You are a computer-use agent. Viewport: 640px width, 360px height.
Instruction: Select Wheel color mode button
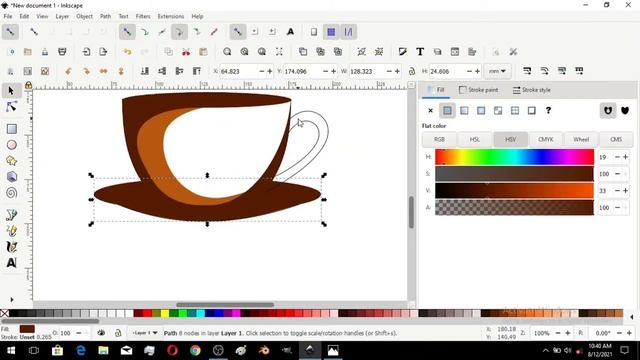click(x=581, y=140)
